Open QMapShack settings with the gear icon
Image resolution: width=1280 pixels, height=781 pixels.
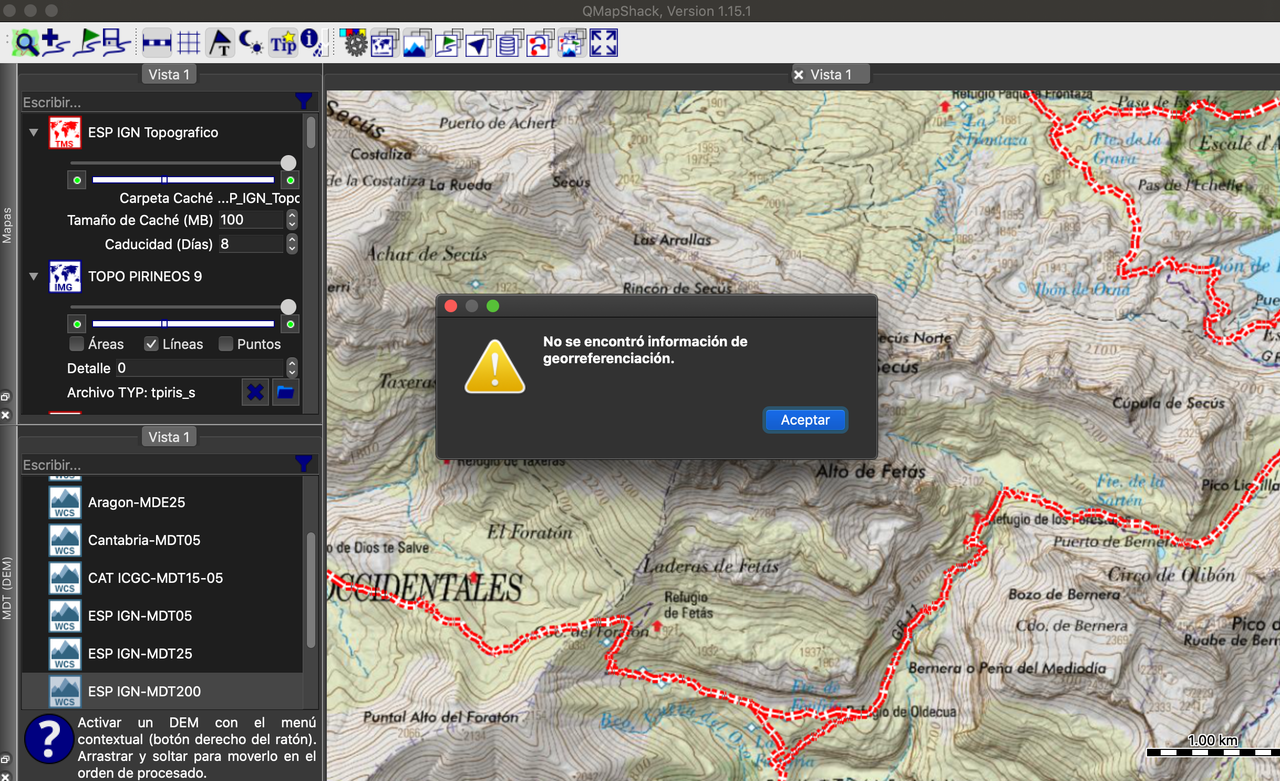355,43
